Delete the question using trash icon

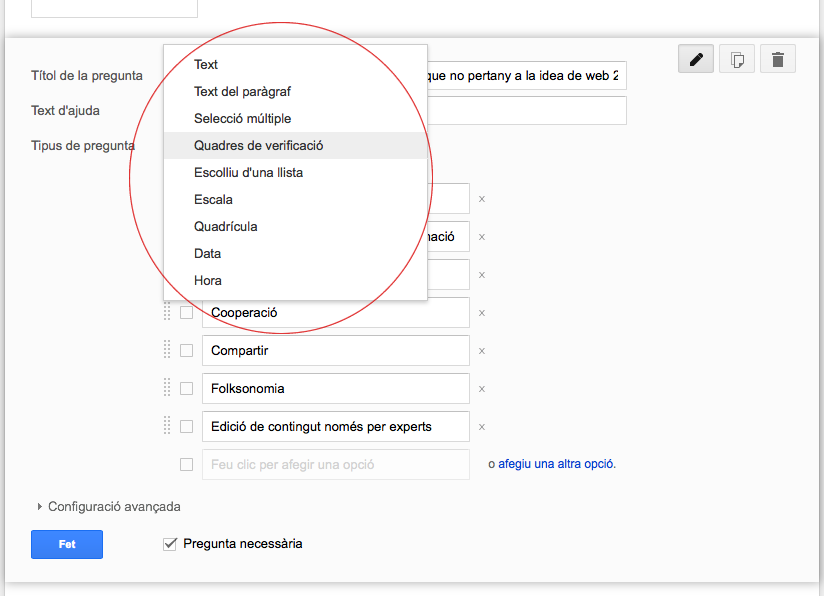click(x=778, y=60)
